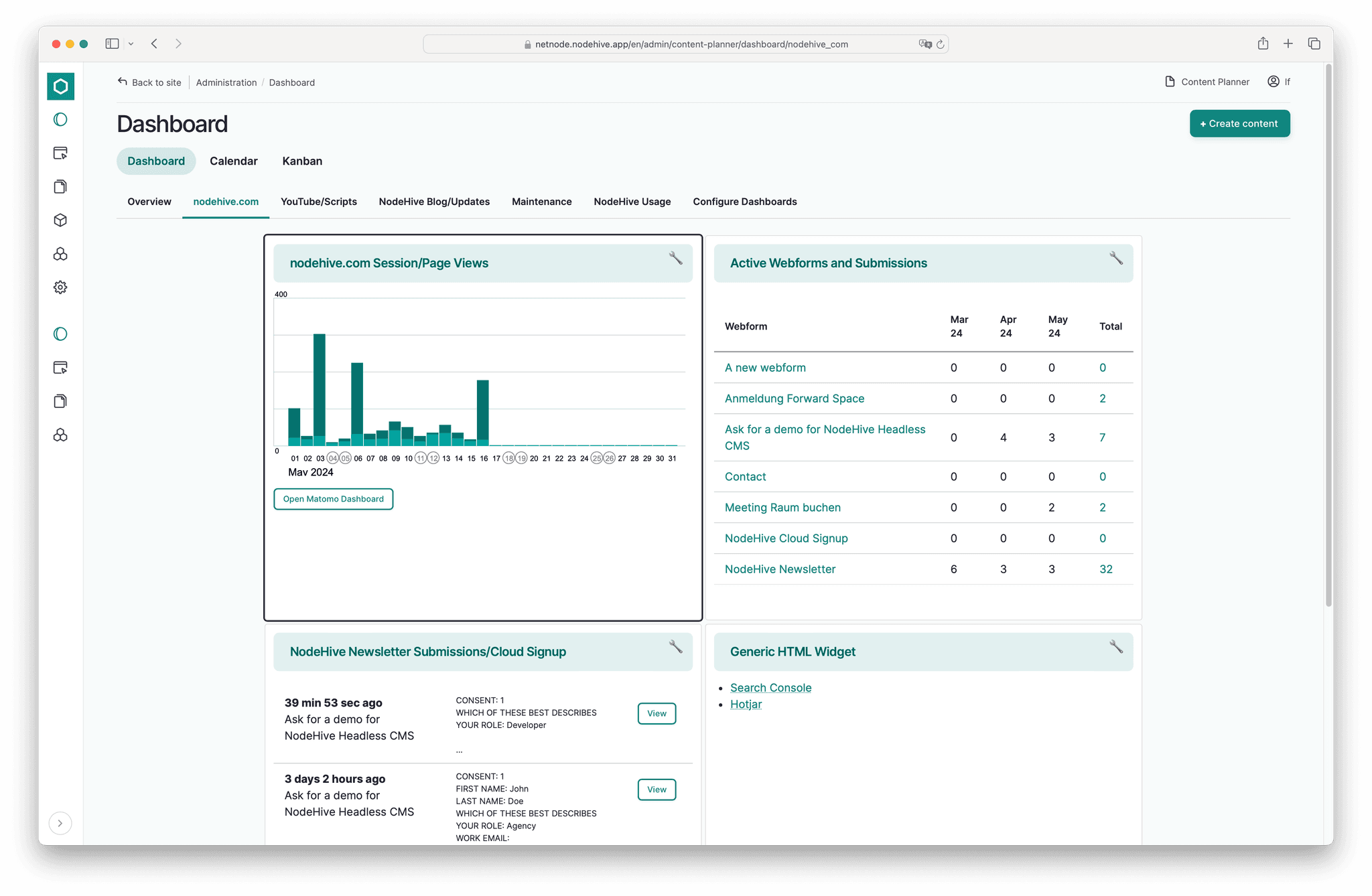Expand the sidebar with the arrow button
The image size is (1372, 896).
click(60, 823)
